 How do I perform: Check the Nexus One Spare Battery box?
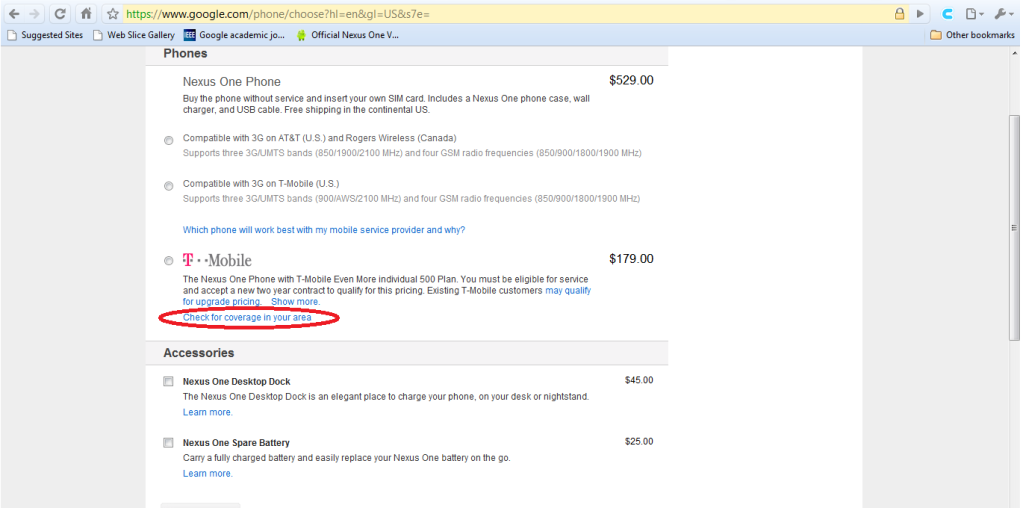tap(168, 443)
